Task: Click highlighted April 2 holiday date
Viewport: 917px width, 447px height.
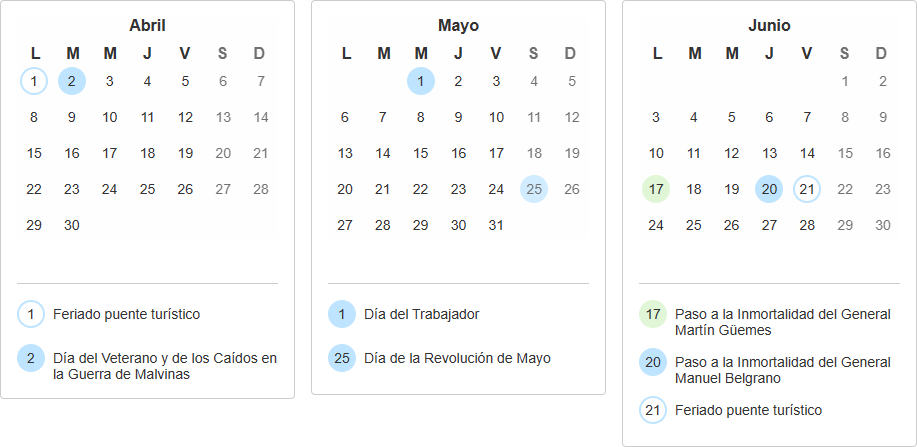Action: click(72, 81)
